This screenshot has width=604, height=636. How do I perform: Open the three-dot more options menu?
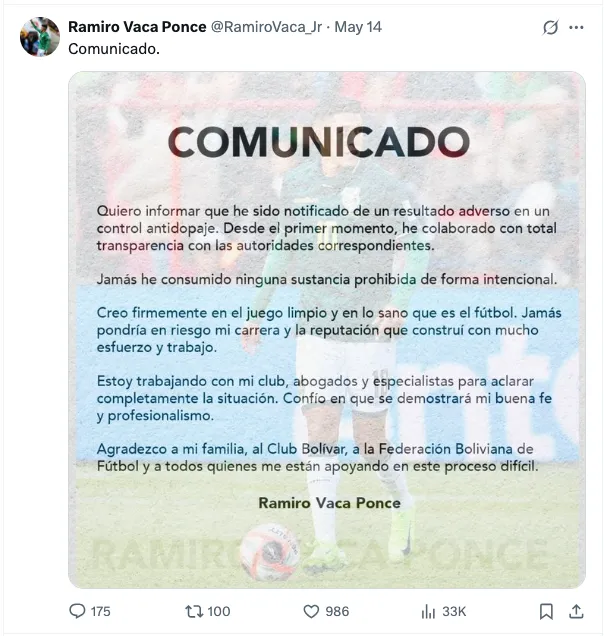pos(578,28)
